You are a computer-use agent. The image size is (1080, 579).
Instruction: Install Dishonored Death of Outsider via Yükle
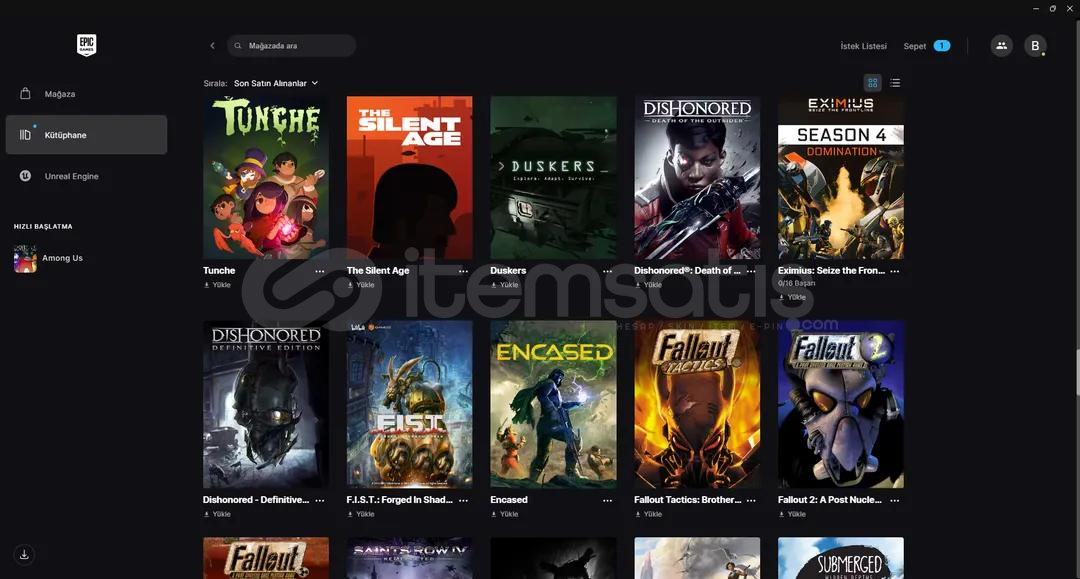click(x=649, y=285)
